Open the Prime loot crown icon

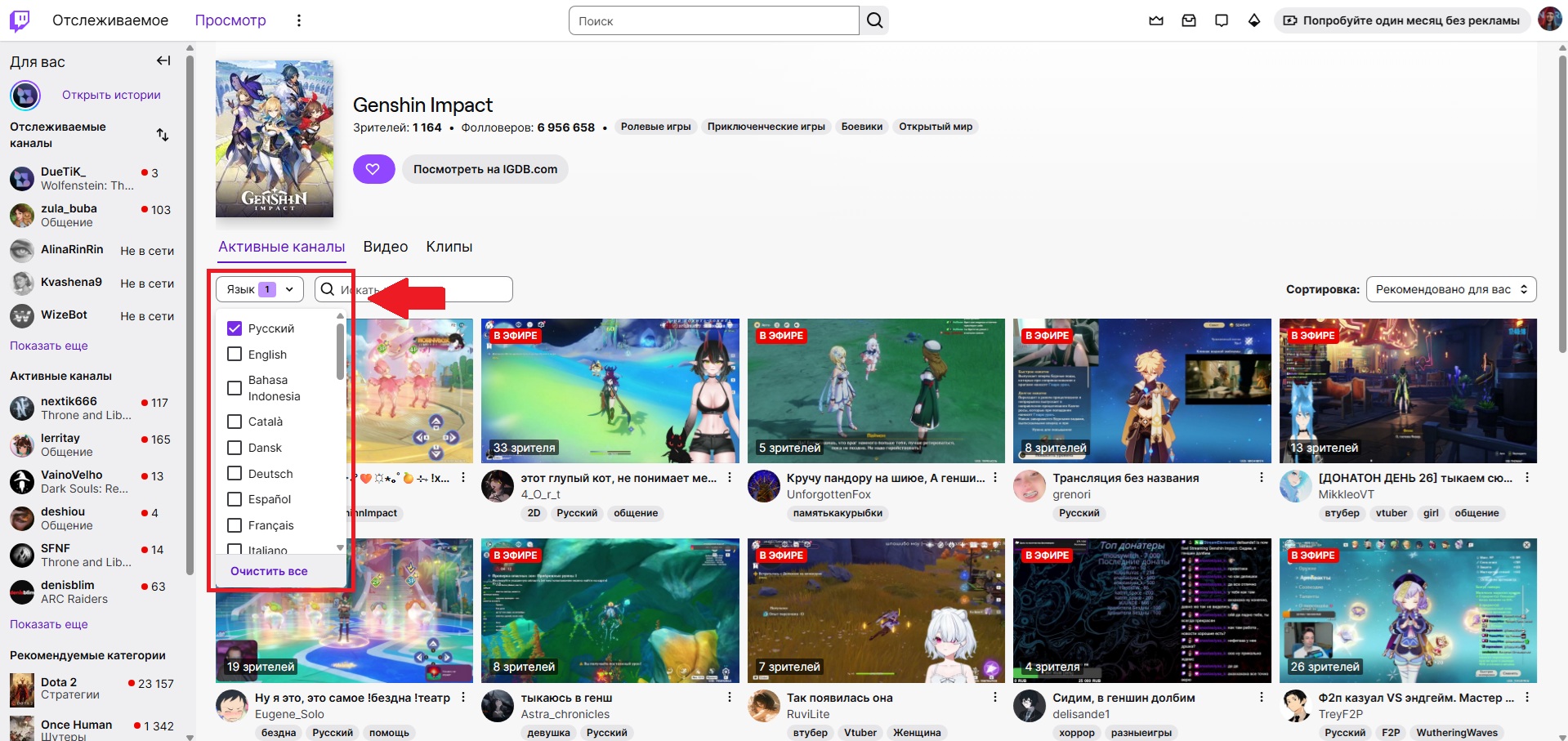(x=1156, y=20)
